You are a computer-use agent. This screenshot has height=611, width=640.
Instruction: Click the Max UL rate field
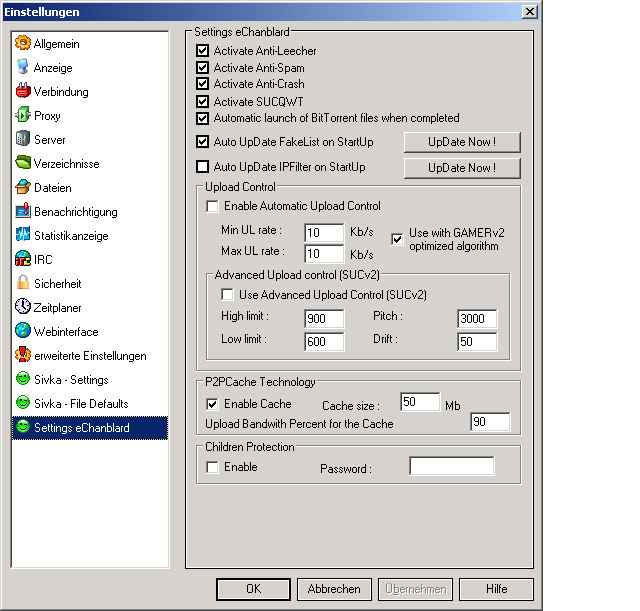tap(324, 253)
